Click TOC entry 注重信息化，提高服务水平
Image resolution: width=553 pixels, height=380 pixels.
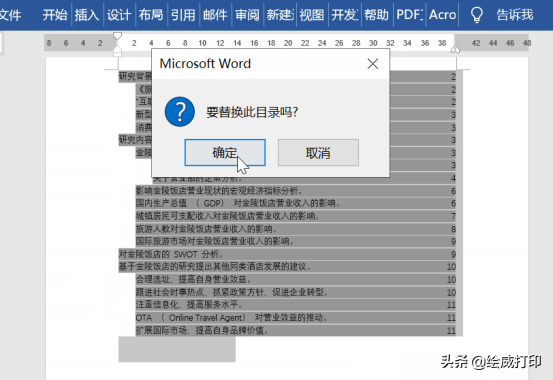click(189, 304)
